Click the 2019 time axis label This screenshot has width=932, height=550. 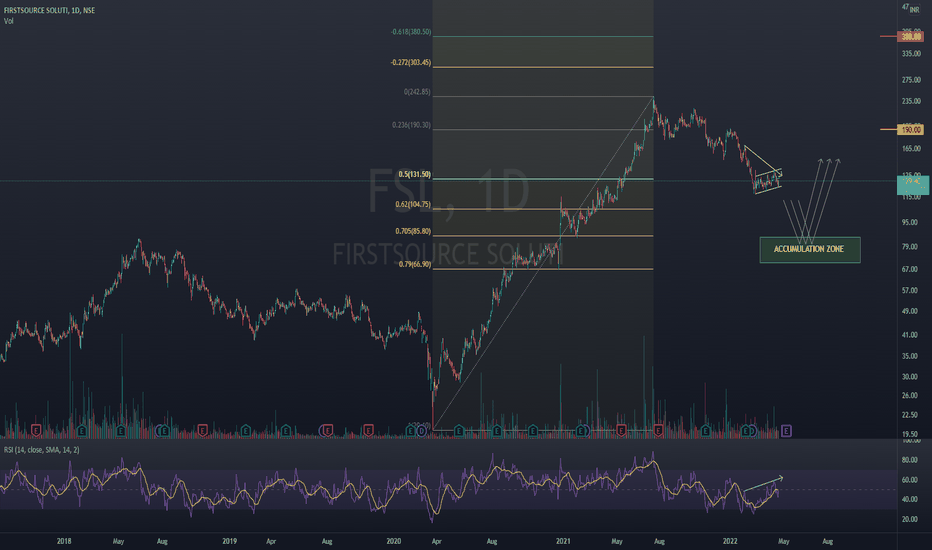pyautogui.click(x=229, y=541)
